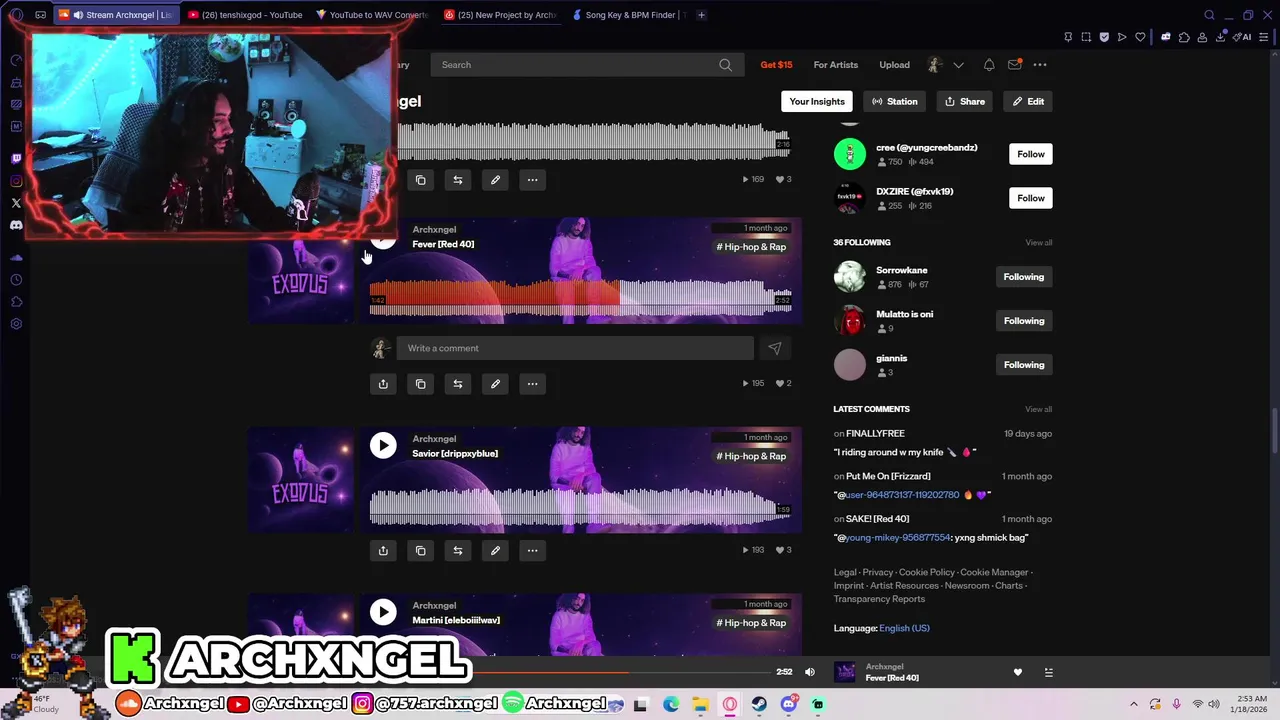Unfollow giannis via Following button
The height and width of the screenshot is (720, 1280).
pos(1024,365)
